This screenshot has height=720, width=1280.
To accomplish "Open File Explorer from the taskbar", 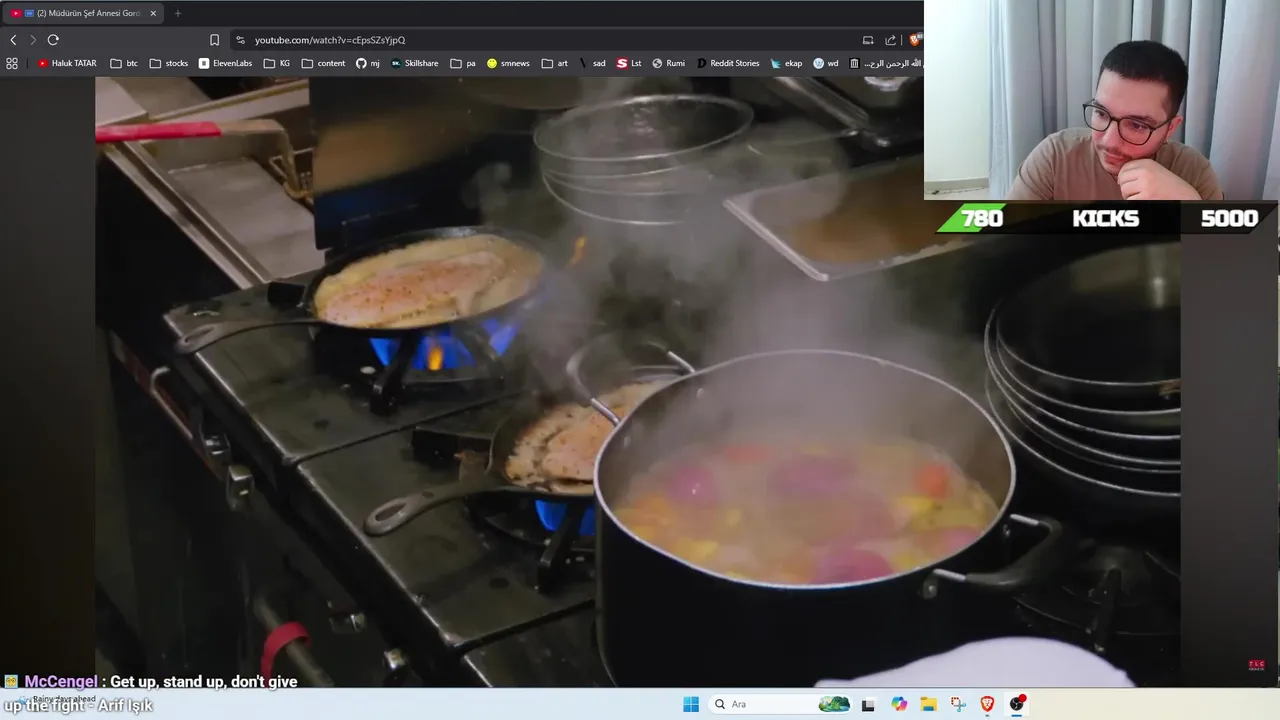I will coord(928,704).
